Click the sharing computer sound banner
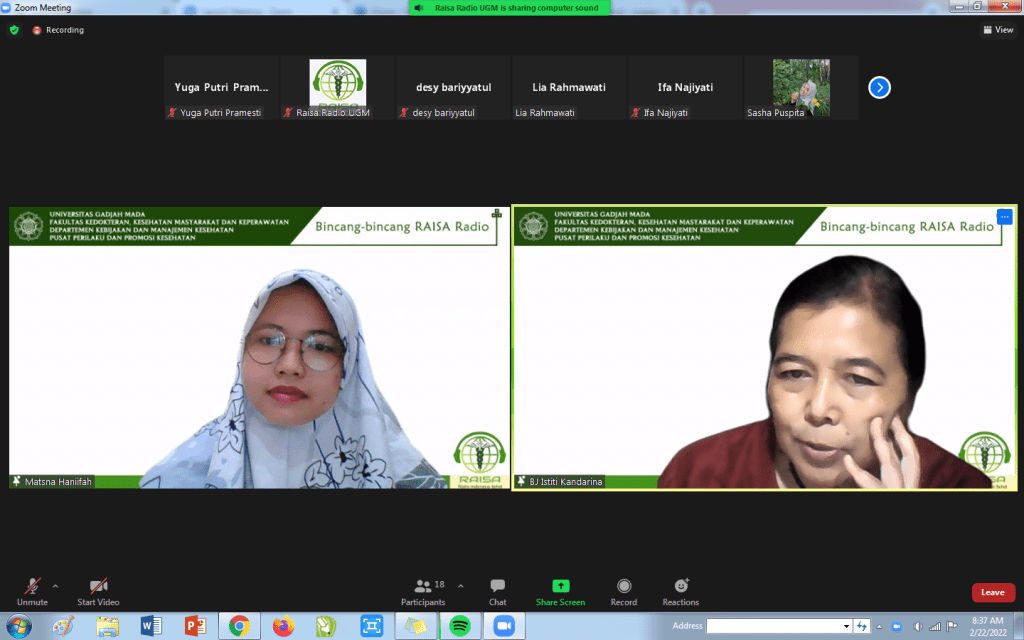The width and height of the screenshot is (1024, 640). [509, 8]
